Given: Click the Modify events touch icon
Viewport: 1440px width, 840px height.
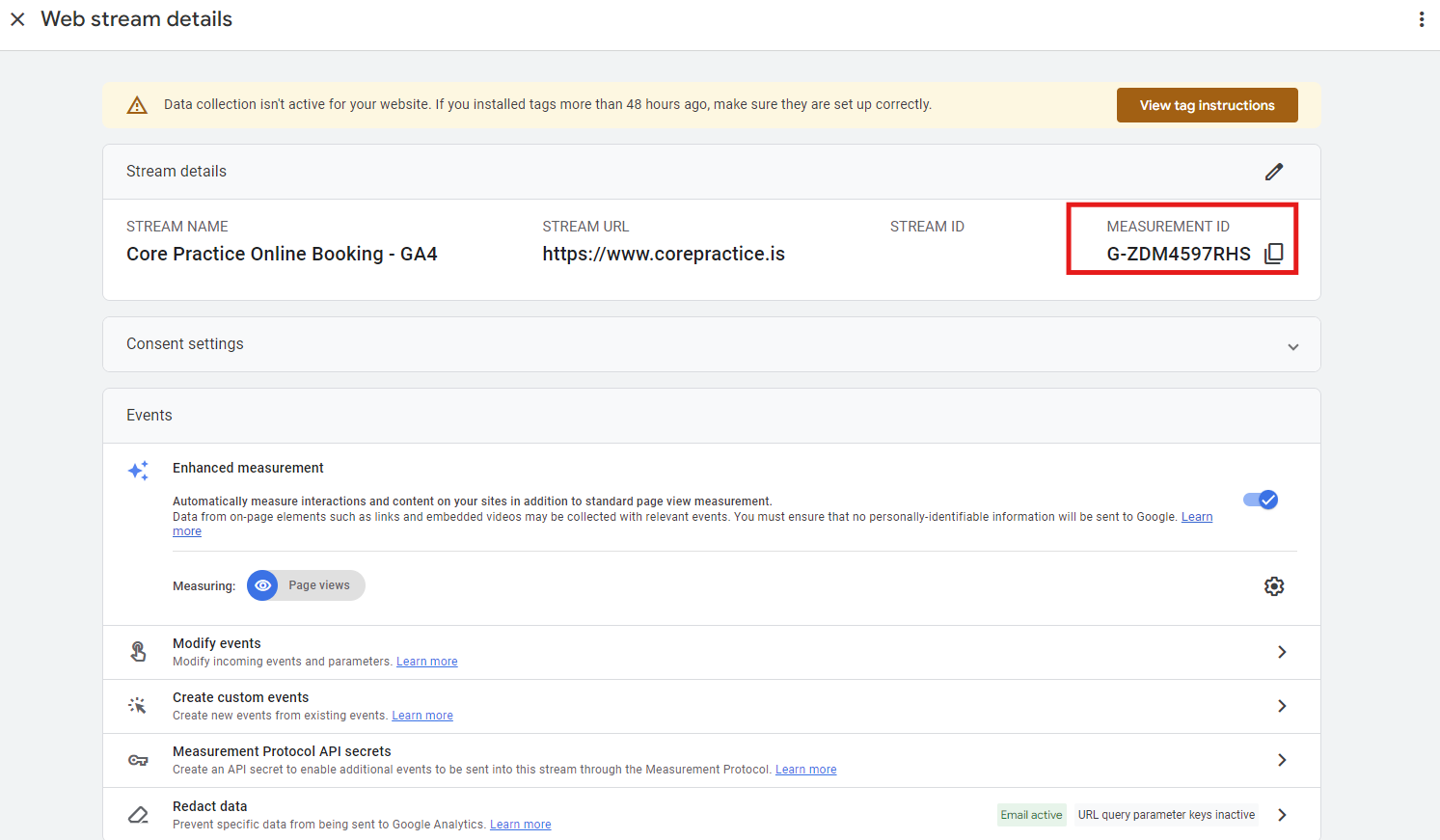Looking at the screenshot, I should (138, 652).
